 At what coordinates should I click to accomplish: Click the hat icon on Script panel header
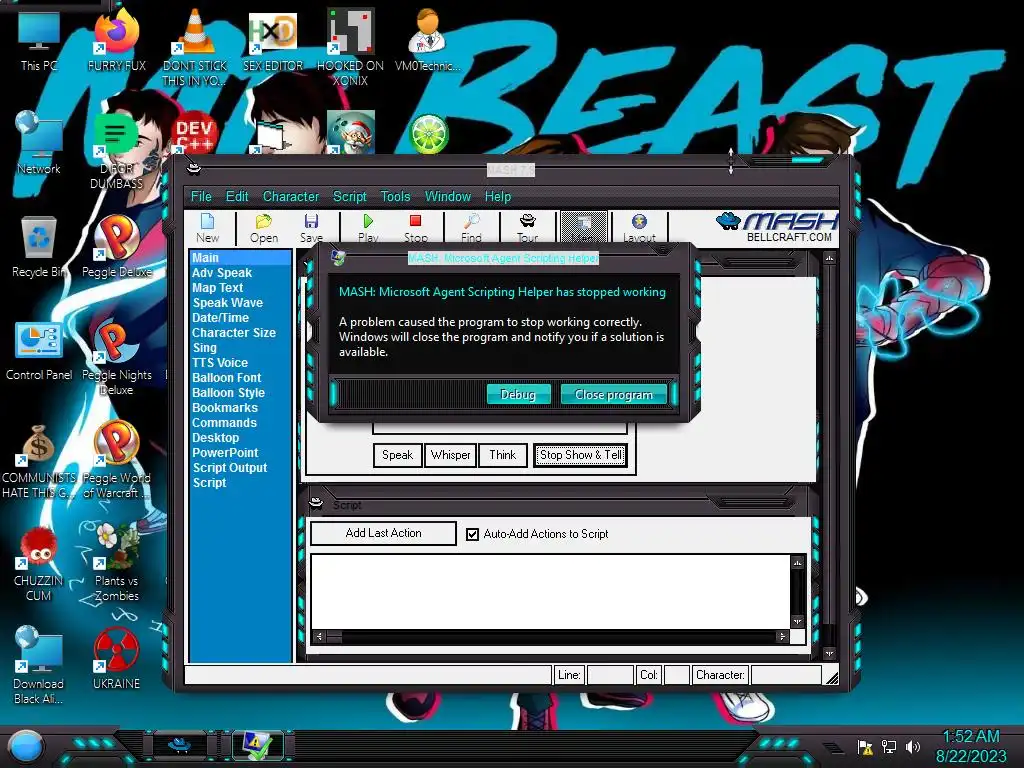pyautogui.click(x=316, y=504)
